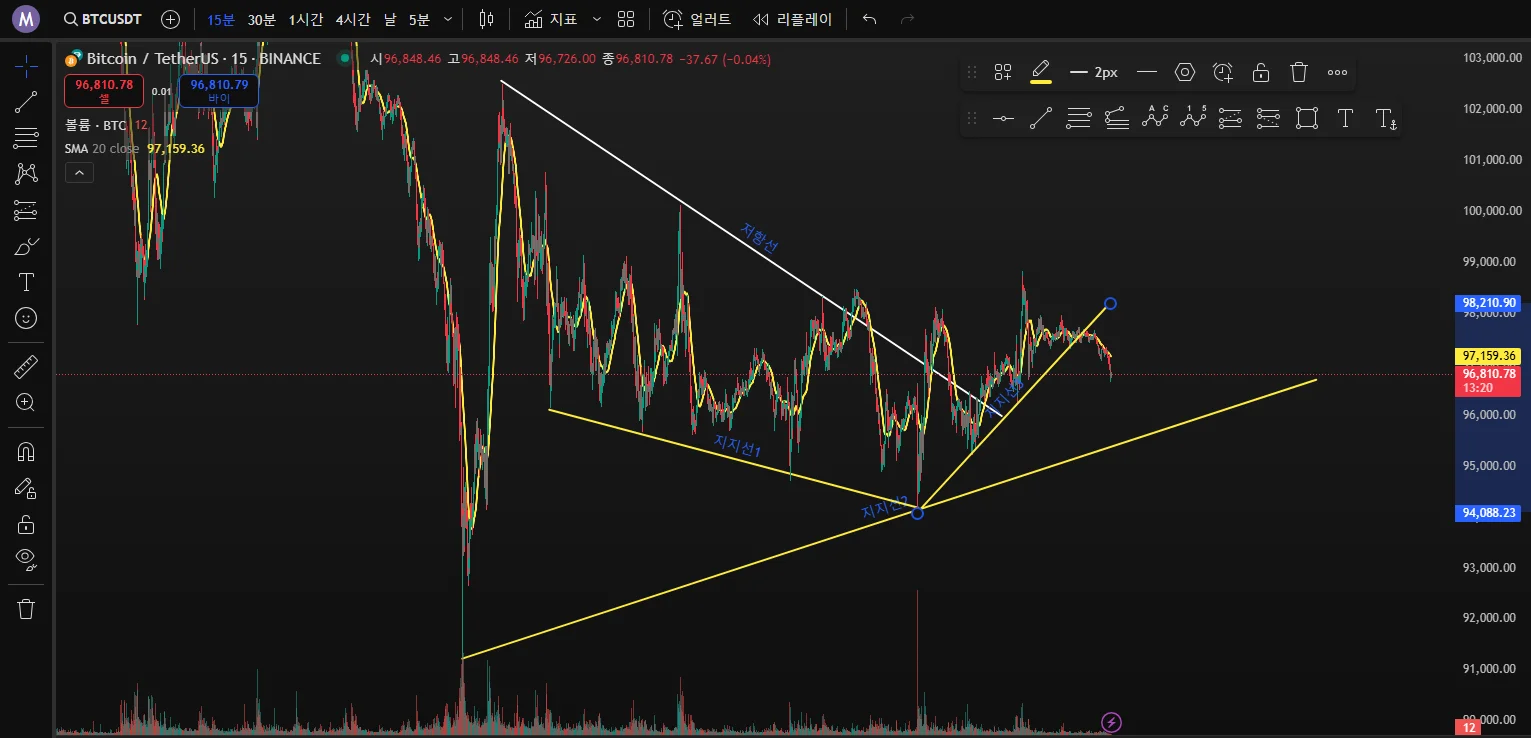Select Elliott wave 12345 tool in favorites
Screen dimensions: 1531x738
pyautogui.click(x=1193, y=117)
